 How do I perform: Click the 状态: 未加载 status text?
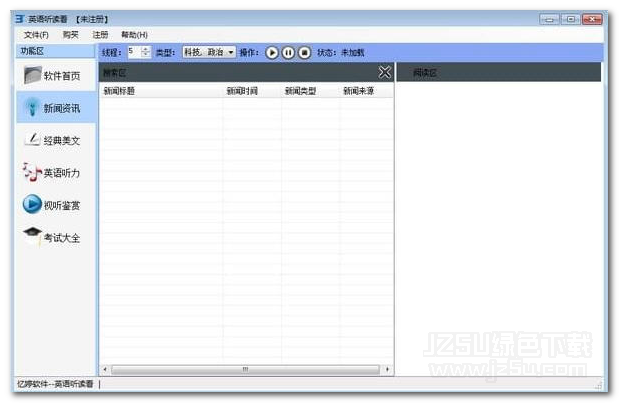click(340, 52)
